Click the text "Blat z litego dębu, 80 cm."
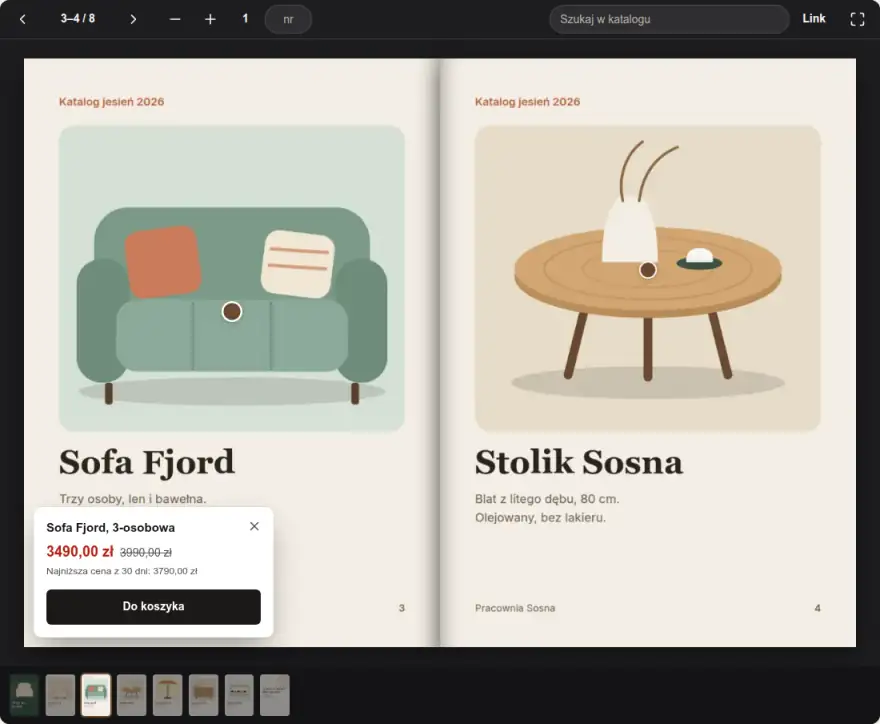Viewport: 880px width, 724px height. tap(547, 499)
